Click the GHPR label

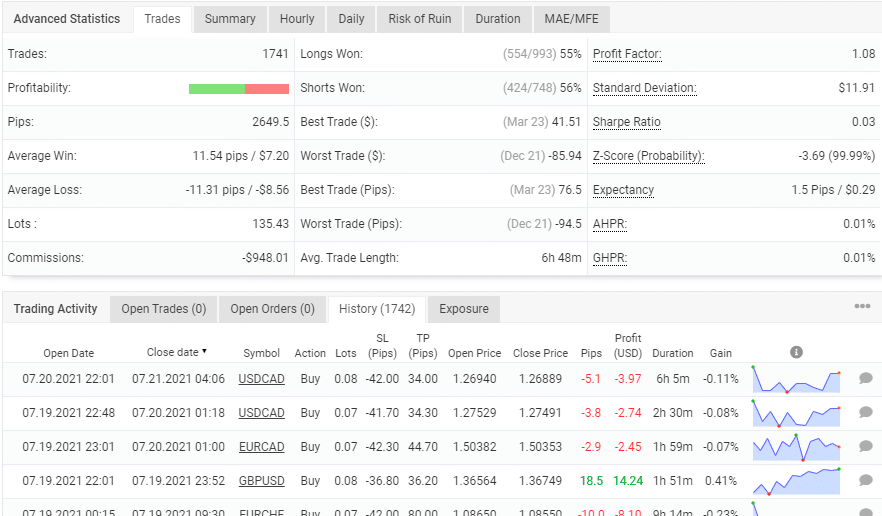click(610, 258)
